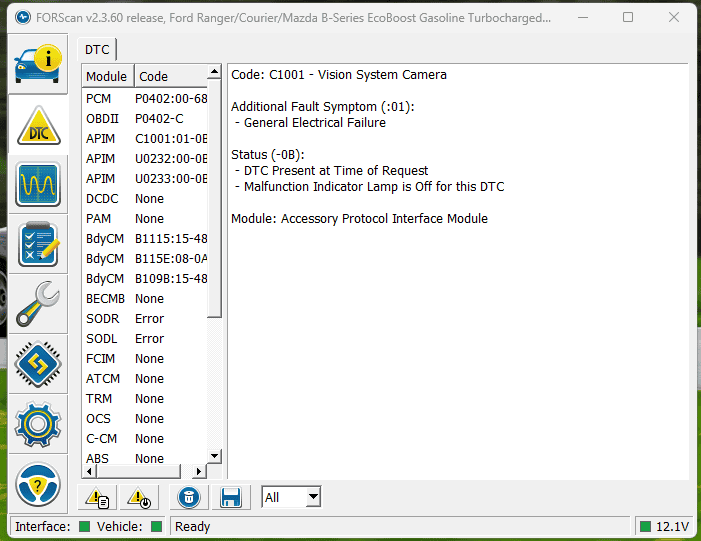Select the PCM P0402:00-68 row
The image size is (701, 541).
145,98
